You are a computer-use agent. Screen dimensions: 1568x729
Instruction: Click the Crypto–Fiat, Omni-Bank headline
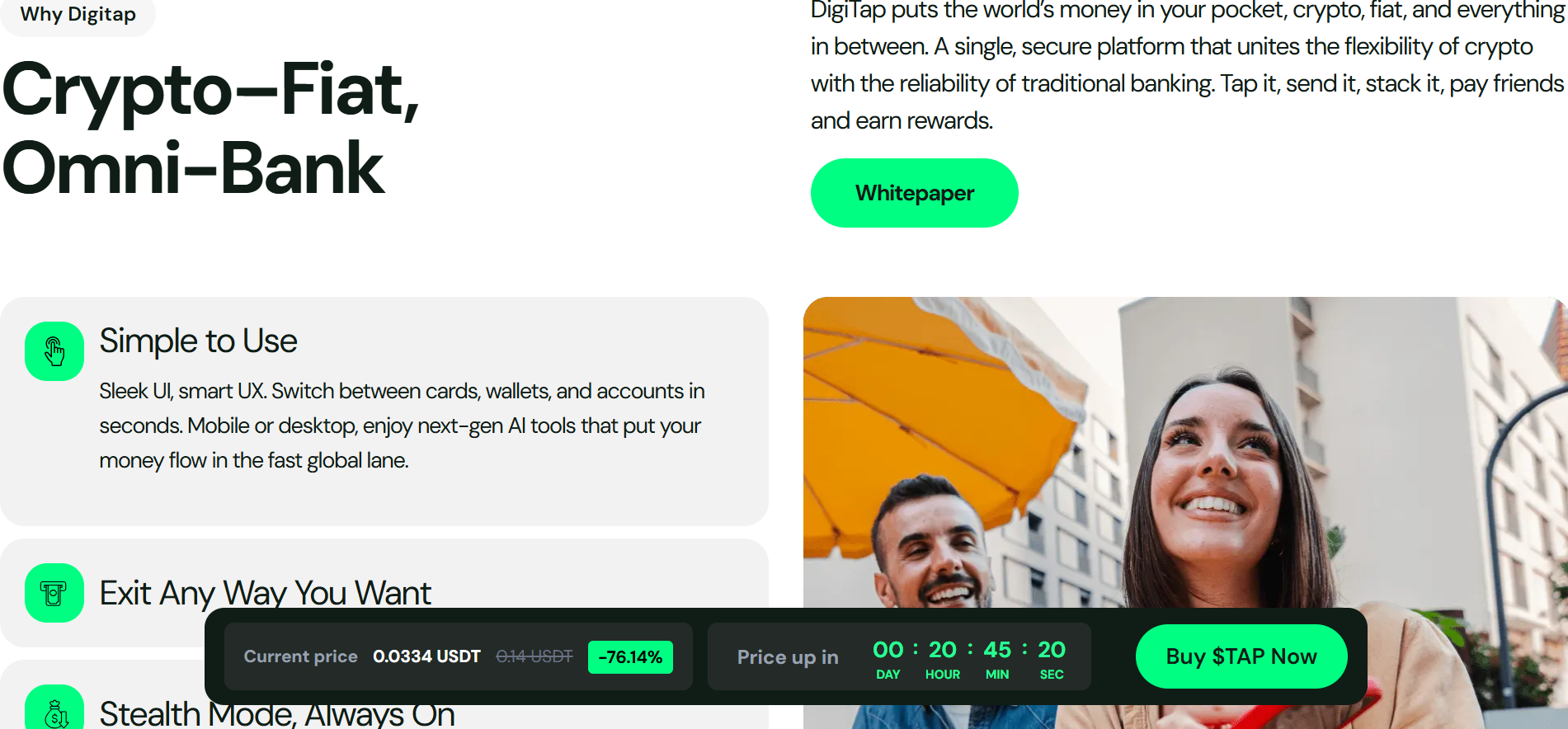coord(211,129)
